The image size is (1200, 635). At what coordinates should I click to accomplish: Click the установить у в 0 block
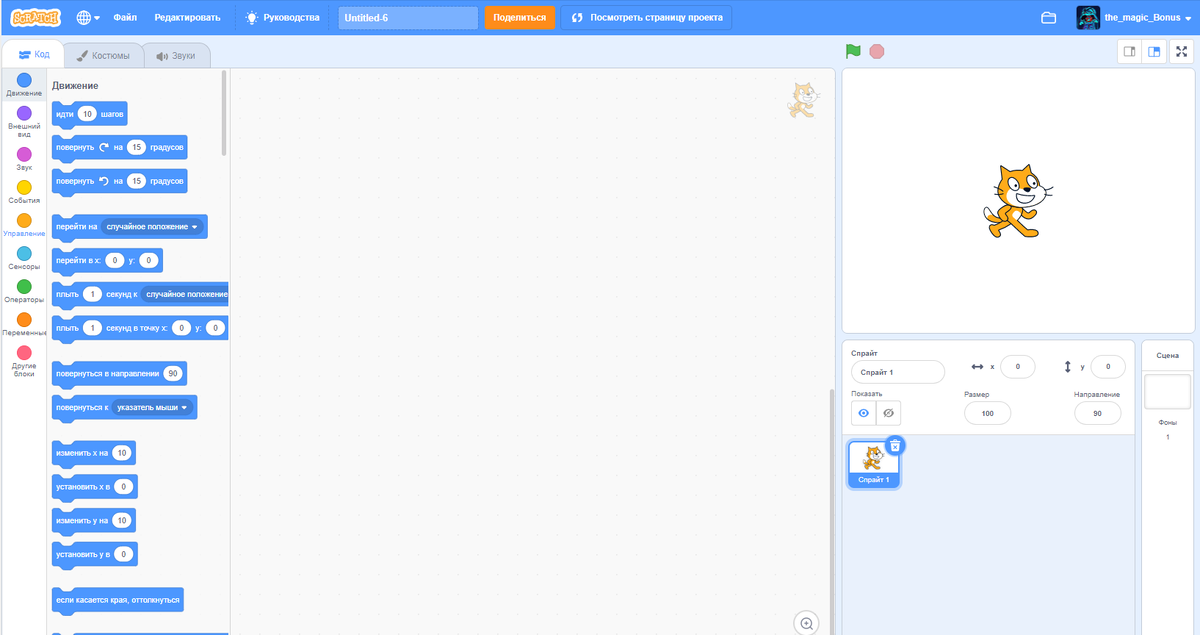pyautogui.click(x=94, y=554)
